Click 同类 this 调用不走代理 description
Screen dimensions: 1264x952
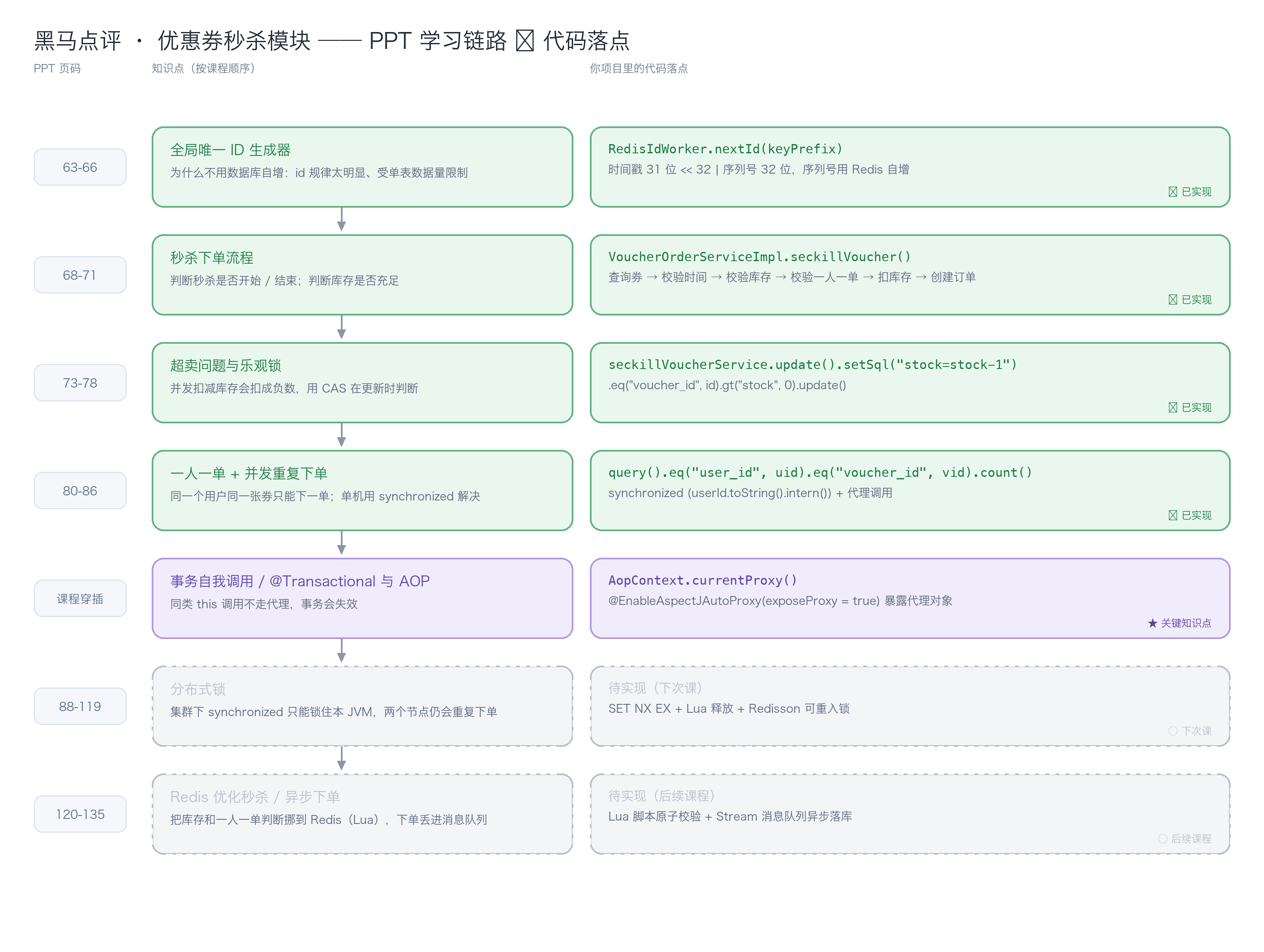pyautogui.click(x=263, y=604)
